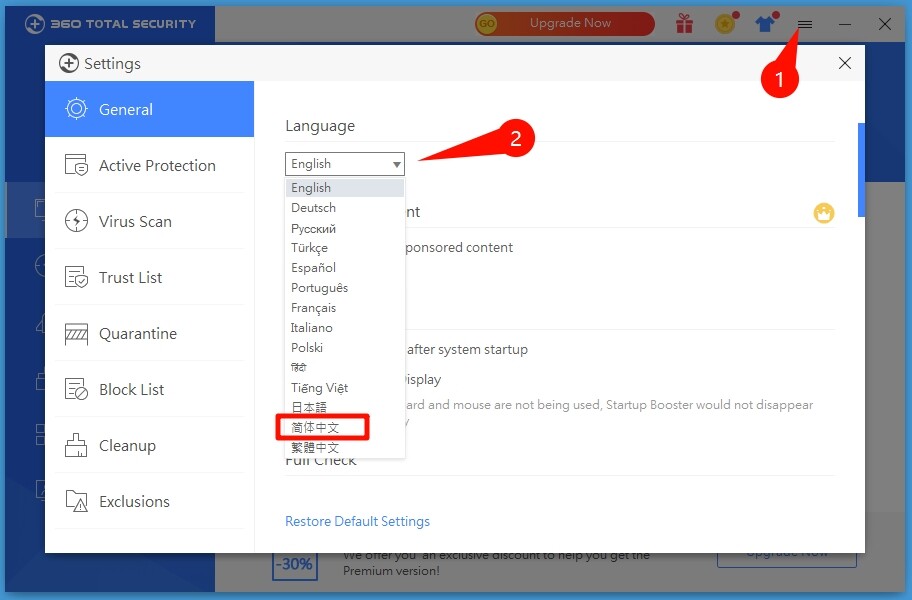Screen dimensions: 912x600
Task: Collapse the Language dropdown arrow
Action: [397, 164]
